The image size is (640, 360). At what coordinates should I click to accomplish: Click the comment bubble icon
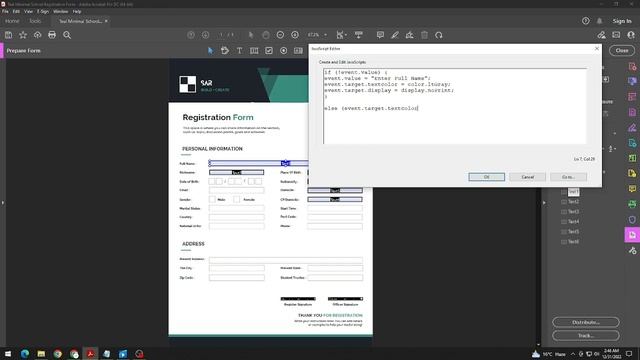click(380, 35)
